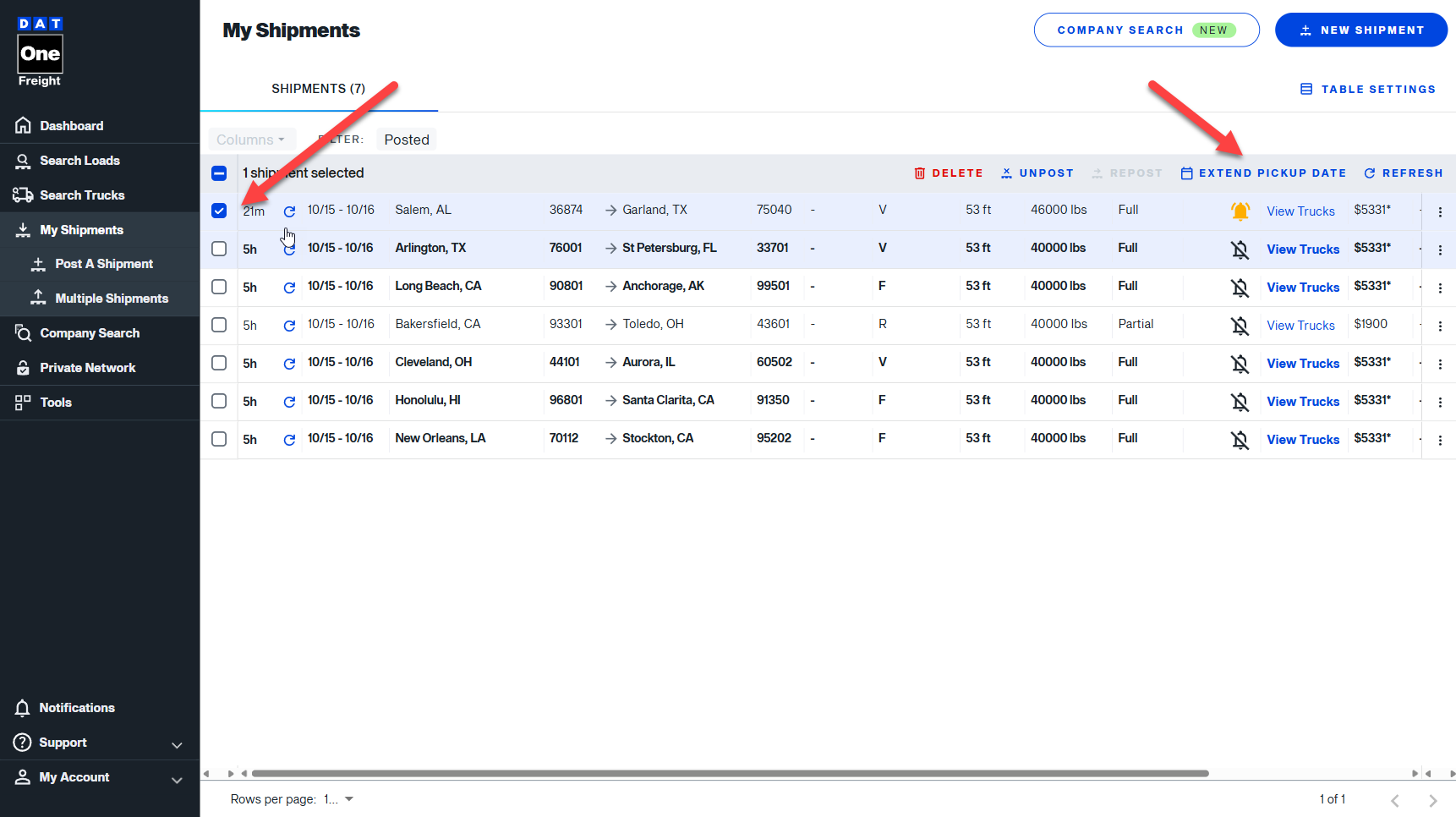Click the New Shipment button
The height and width of the screenshot is (817, 1456).
pyautogui.click(x=1360, y=30)
